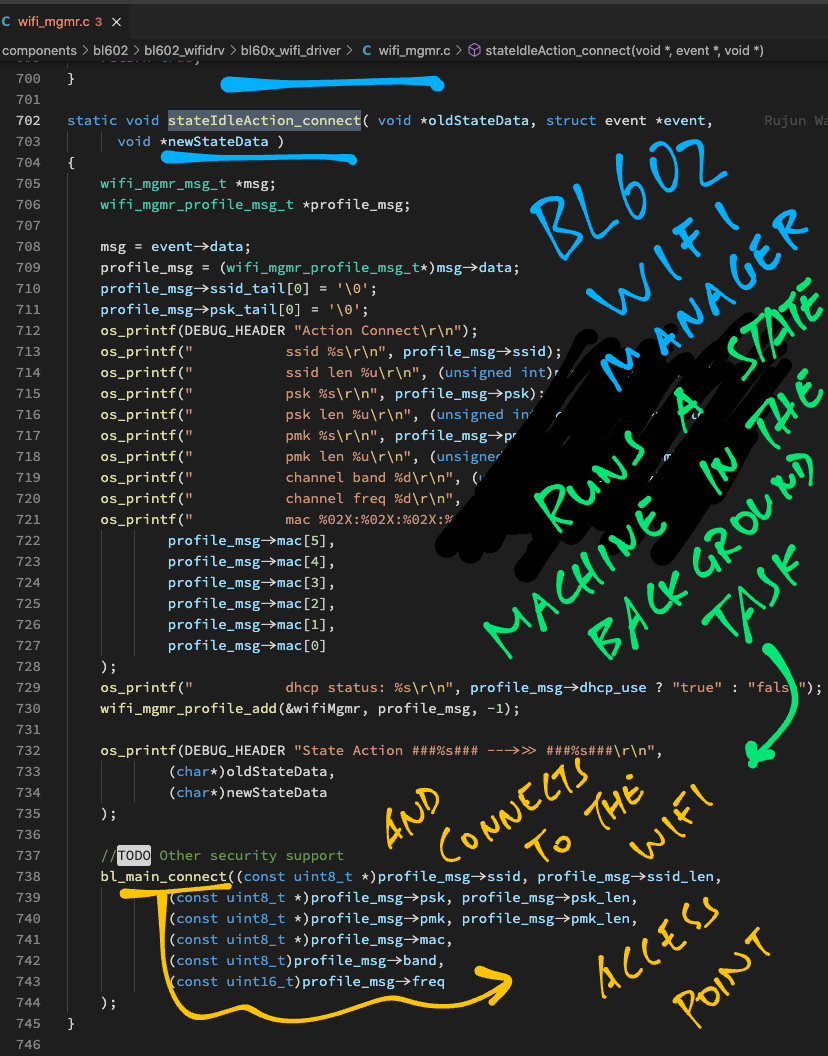Click the function symbol icon before stateIdleAction_connect breadcrumb
The width and height of the screenshot is (828, 1056).
474,50
